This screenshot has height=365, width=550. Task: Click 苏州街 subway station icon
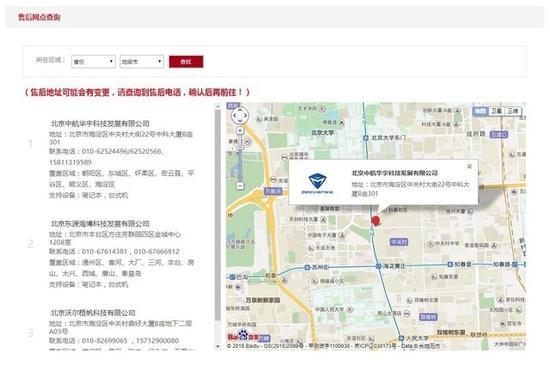pyautogui.click(x=307, y=267)
